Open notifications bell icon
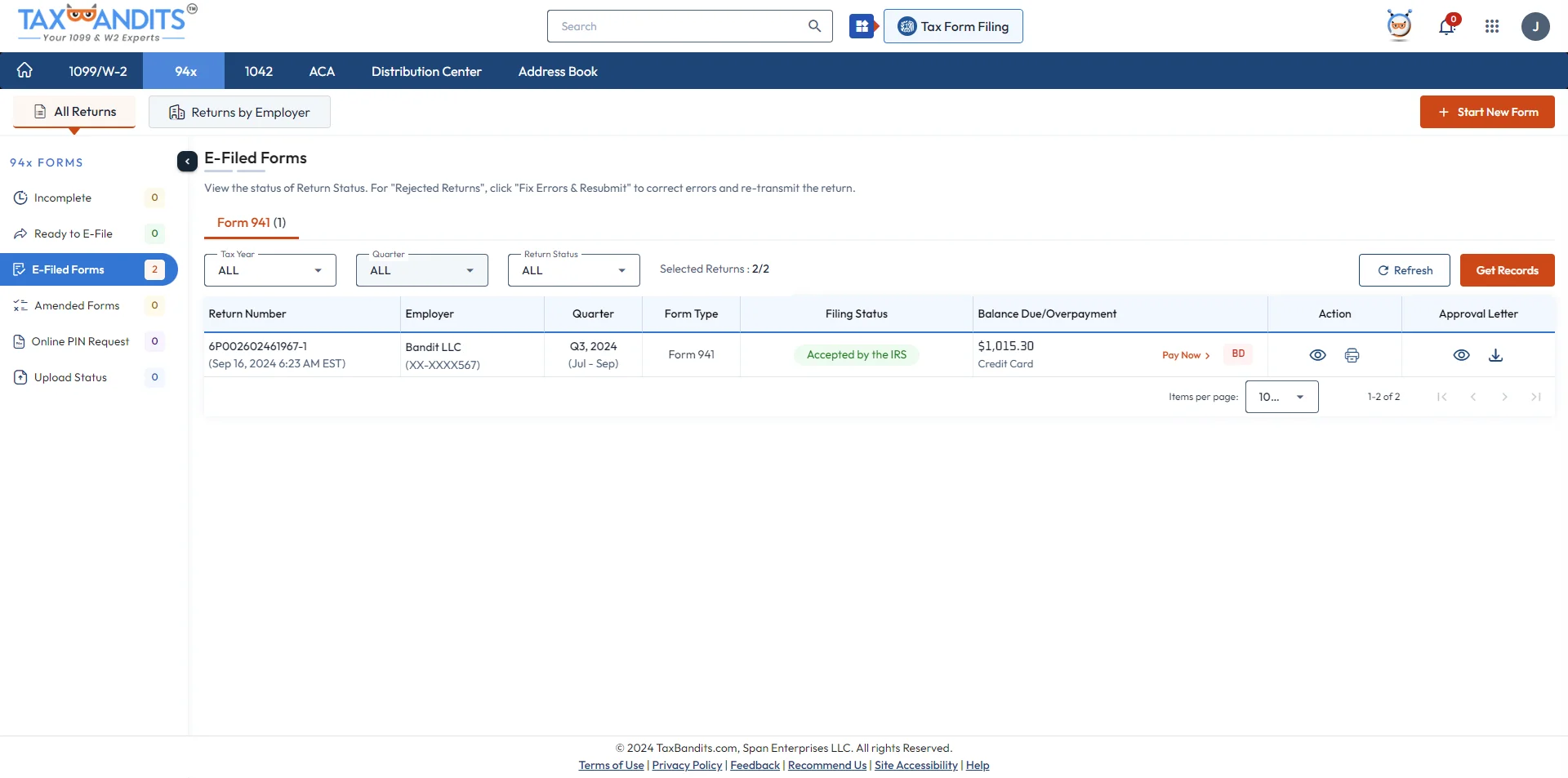This screenshot has width=1568, height=778. [x=1446, y=26]
